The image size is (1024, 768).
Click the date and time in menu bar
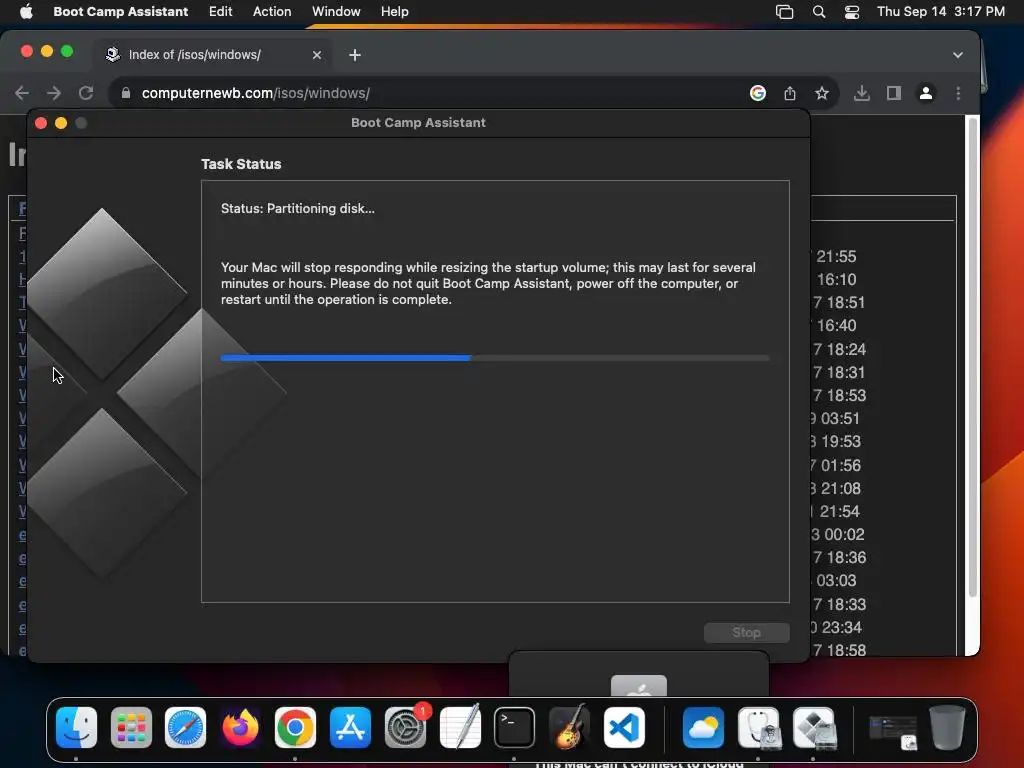[940, 11]
